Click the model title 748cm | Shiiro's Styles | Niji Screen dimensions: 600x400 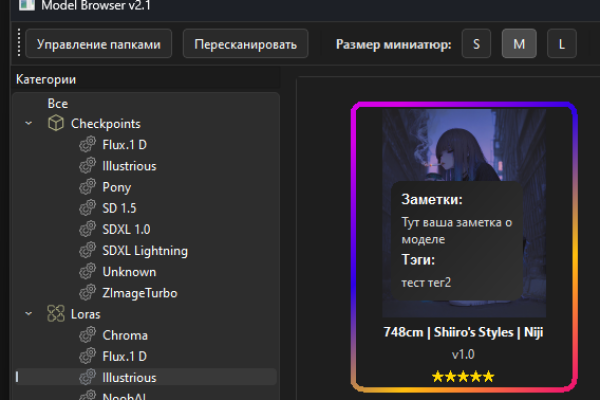tap(463, 332)
